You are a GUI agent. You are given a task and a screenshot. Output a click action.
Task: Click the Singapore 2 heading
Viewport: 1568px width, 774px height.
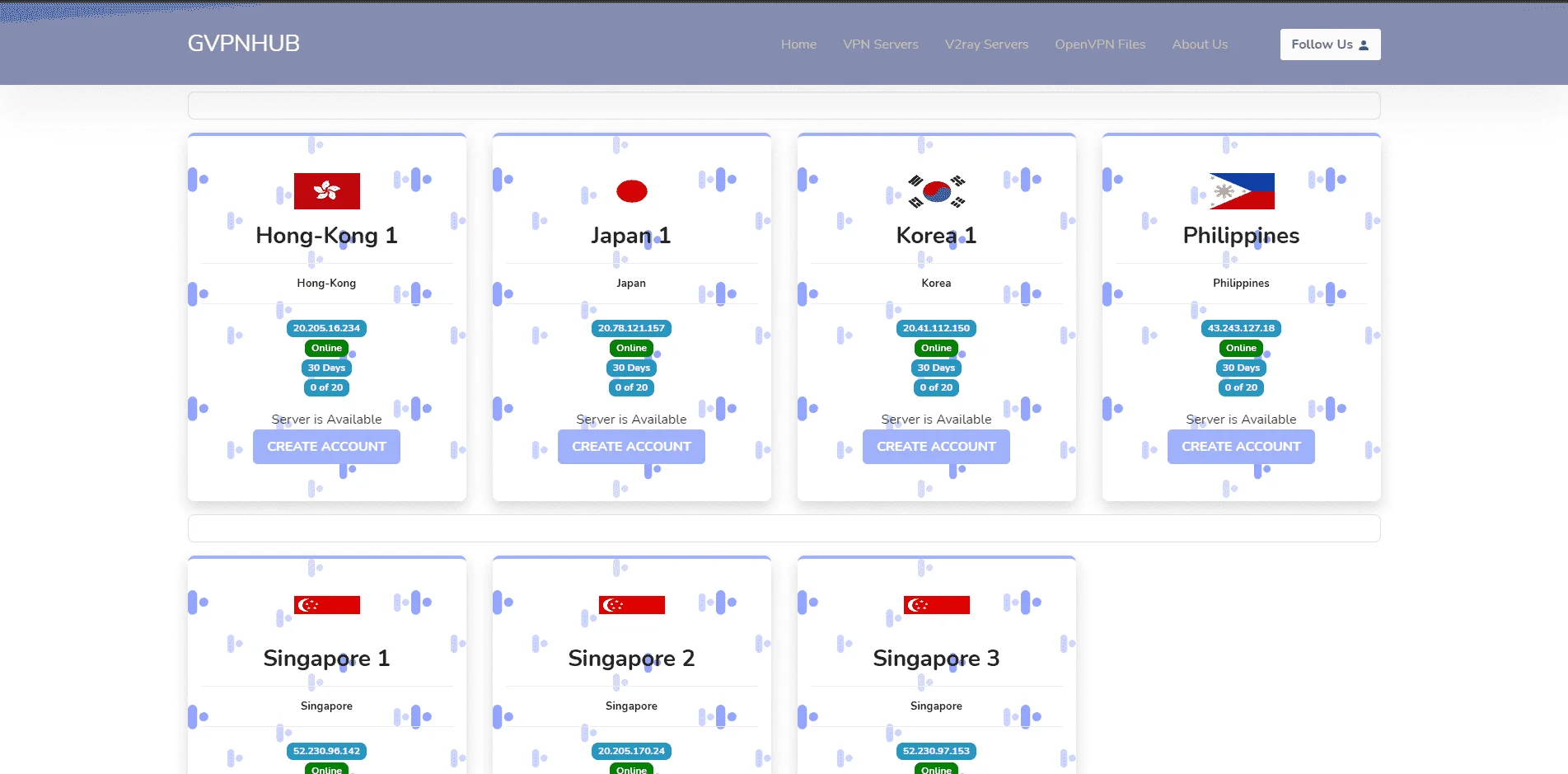pyautogui.click(x=631, y=659)
